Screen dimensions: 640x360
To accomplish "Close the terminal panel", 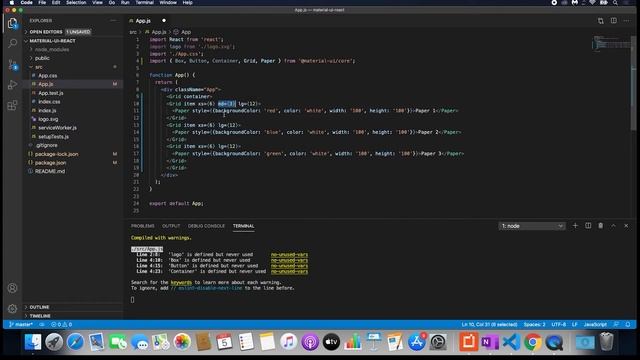I will coord(626,226).
